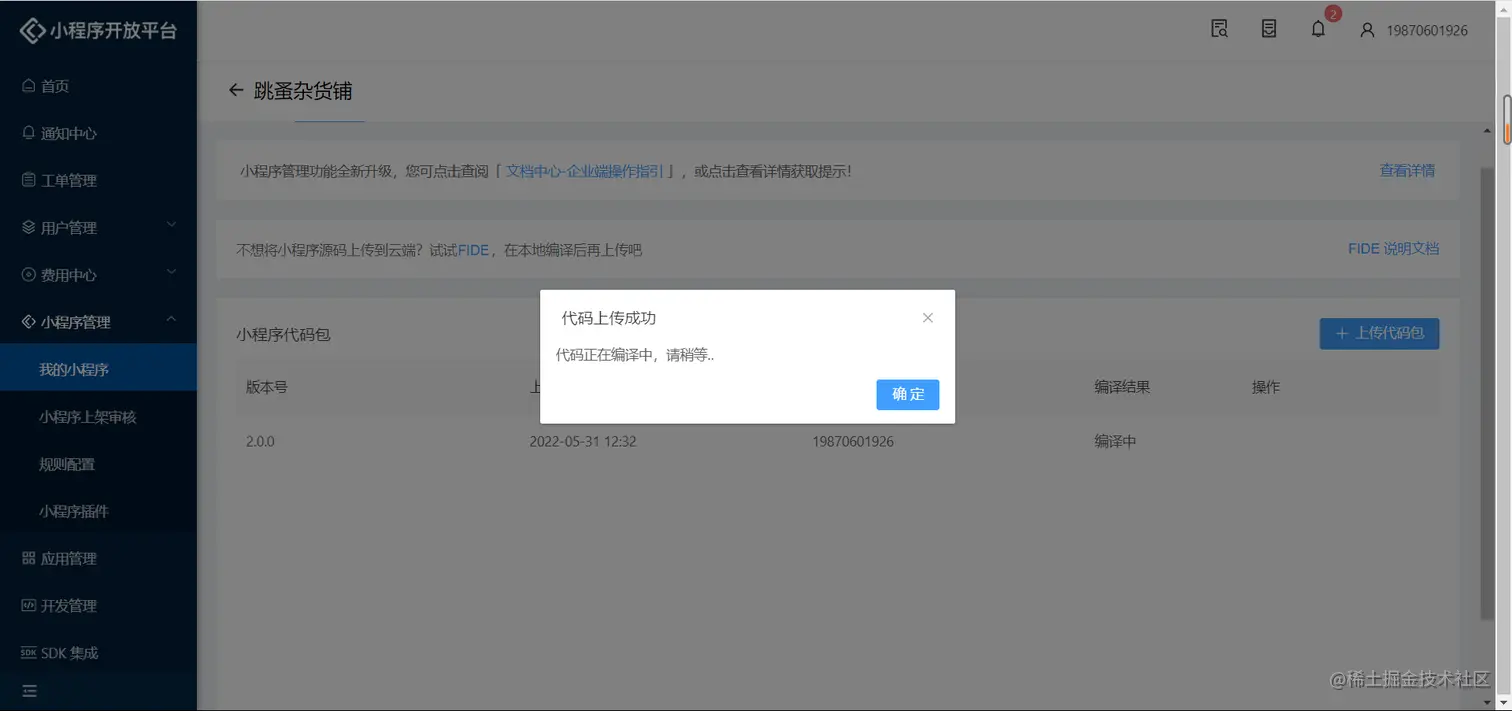Click the browser window scrollbar thumb
1512x711 pixels.
tap(1506, 120)
